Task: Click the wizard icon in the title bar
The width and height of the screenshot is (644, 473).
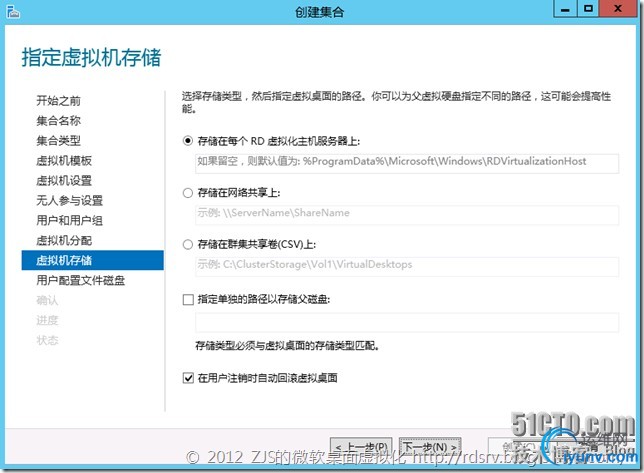Action: pos(13,11)
